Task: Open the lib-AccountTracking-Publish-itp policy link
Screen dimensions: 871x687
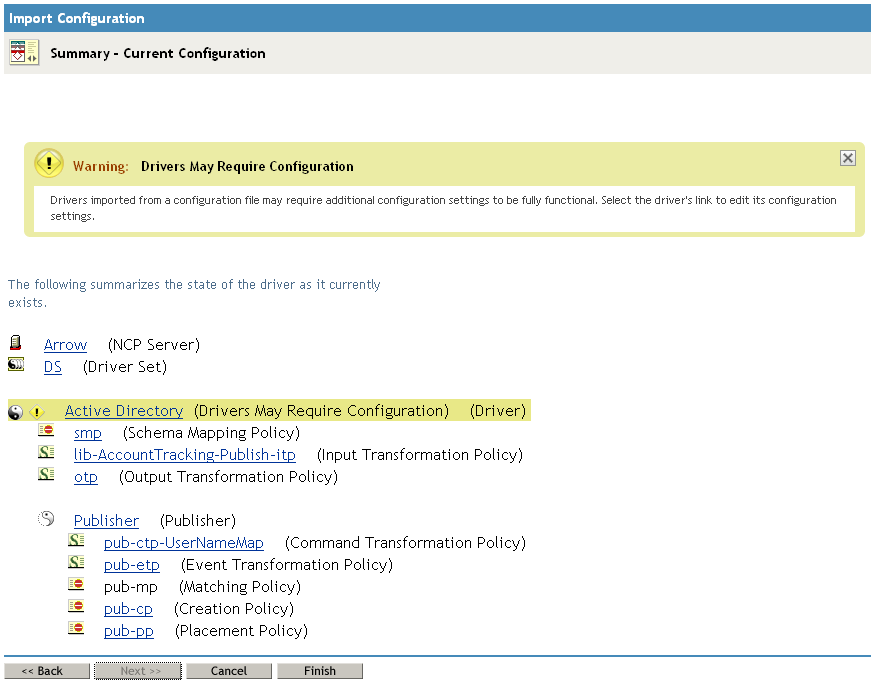Action: pyautogui.click(x=185, y=455)
